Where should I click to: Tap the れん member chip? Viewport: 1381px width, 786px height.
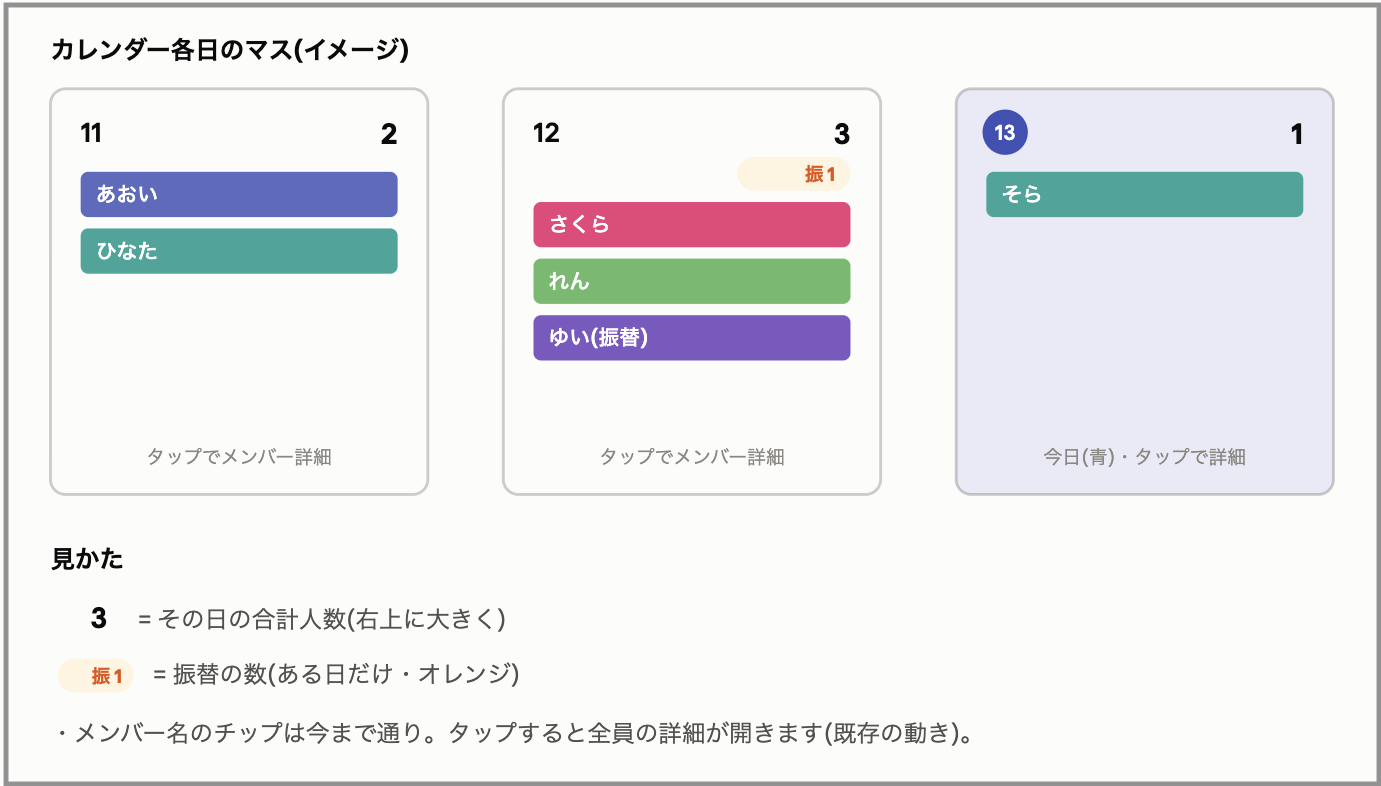[692, 281]
